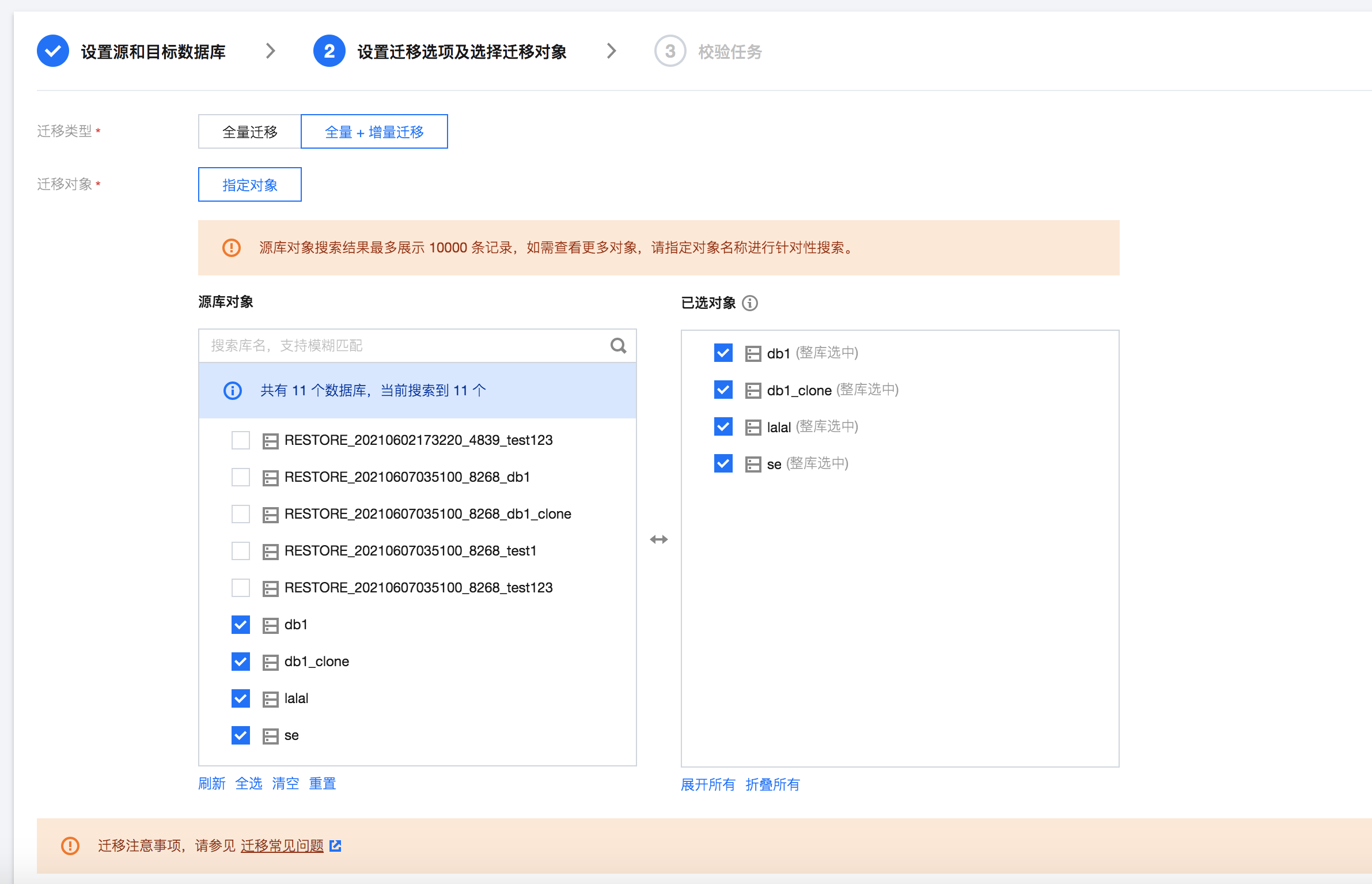1372x884 pixels.
Task: Select the 全量迁移 migration type
Action: (249, 132)
